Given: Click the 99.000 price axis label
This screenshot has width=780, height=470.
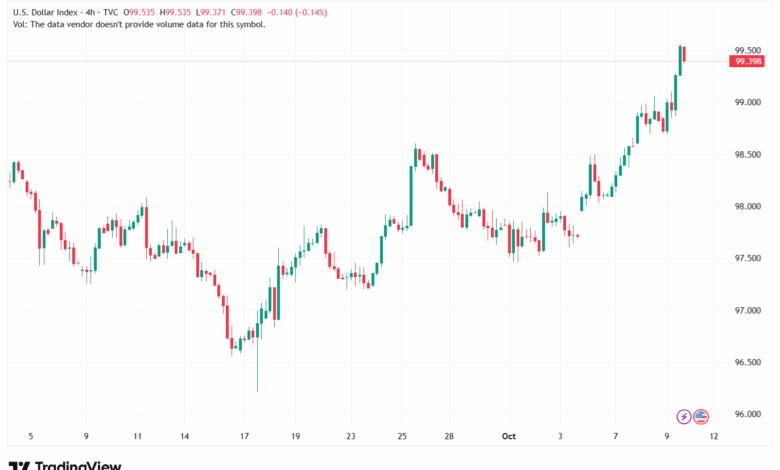Looking at the screenshot, I should (748, 102).
